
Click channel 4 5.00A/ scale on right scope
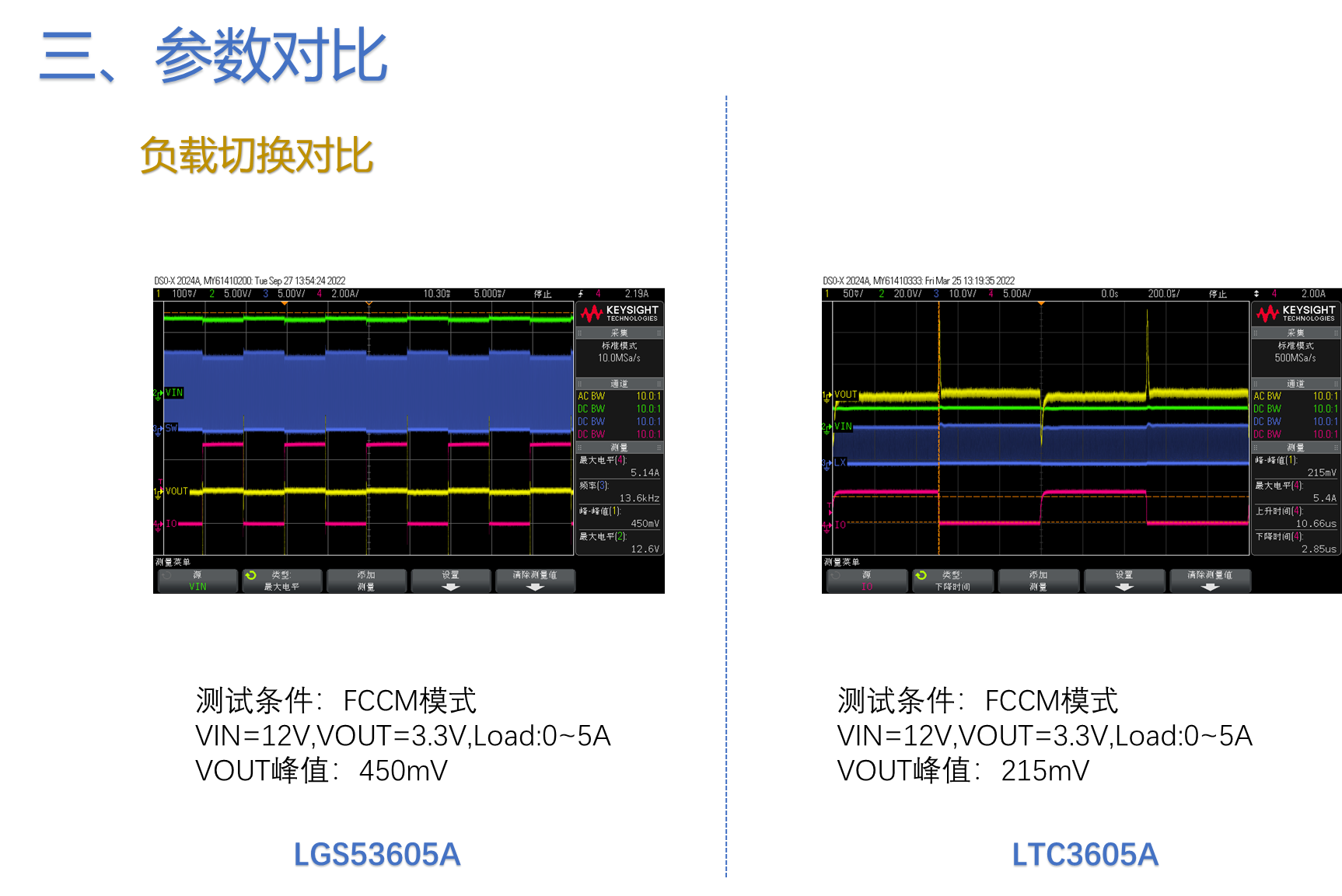(1016, 294)
